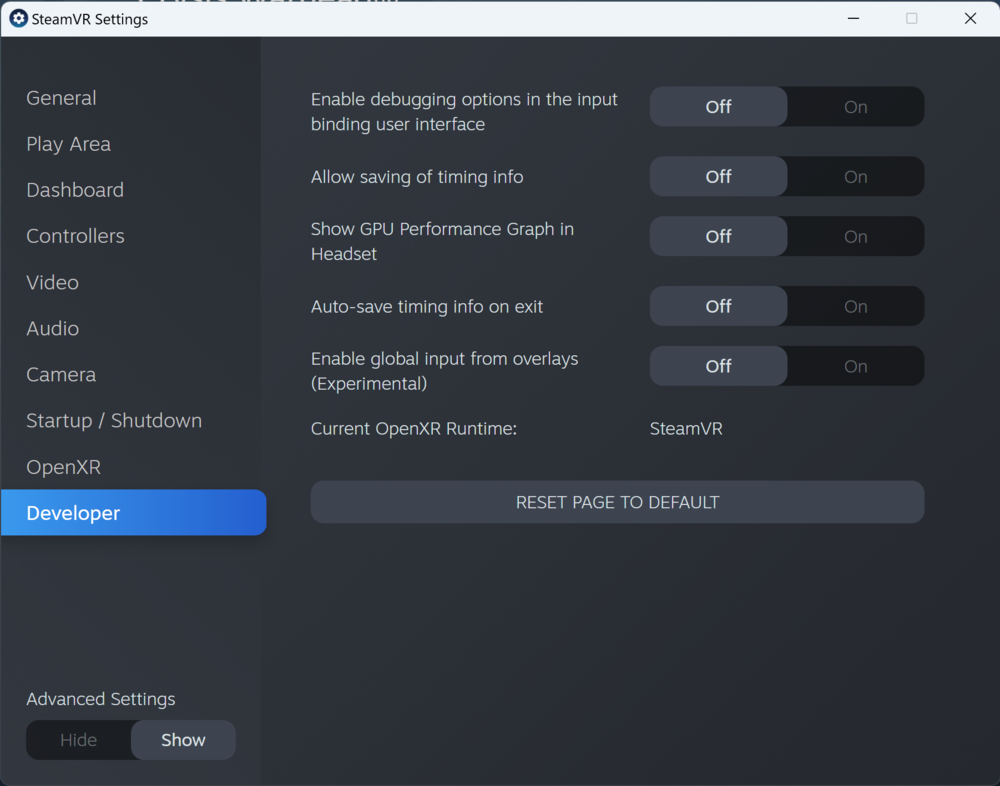Open the Controllers settings
This screenshot has width=1000, height=786.
(75, 236)
